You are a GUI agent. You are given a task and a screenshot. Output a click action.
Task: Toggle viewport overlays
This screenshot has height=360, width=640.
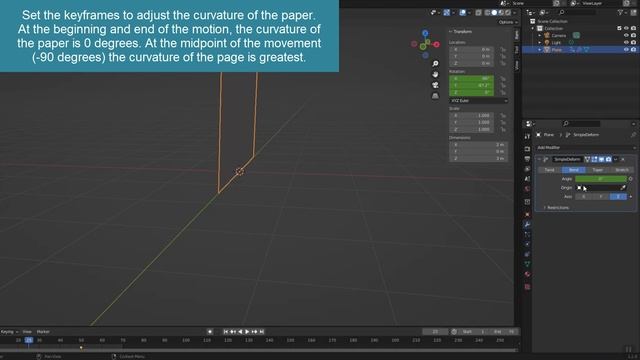(x=462, y=13)
